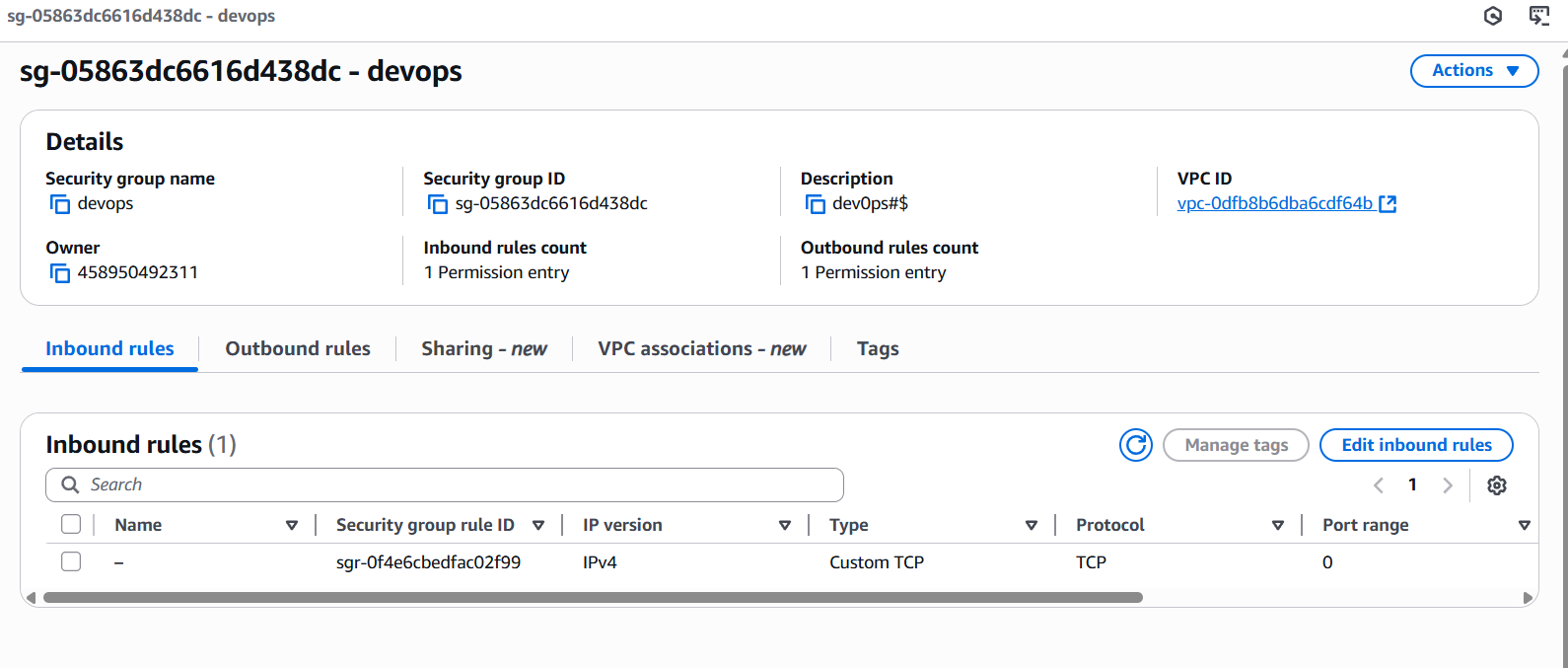Click the right arrow of the horizontal scrollbar
The image size is (1568, 668).
coord(1528,598)
